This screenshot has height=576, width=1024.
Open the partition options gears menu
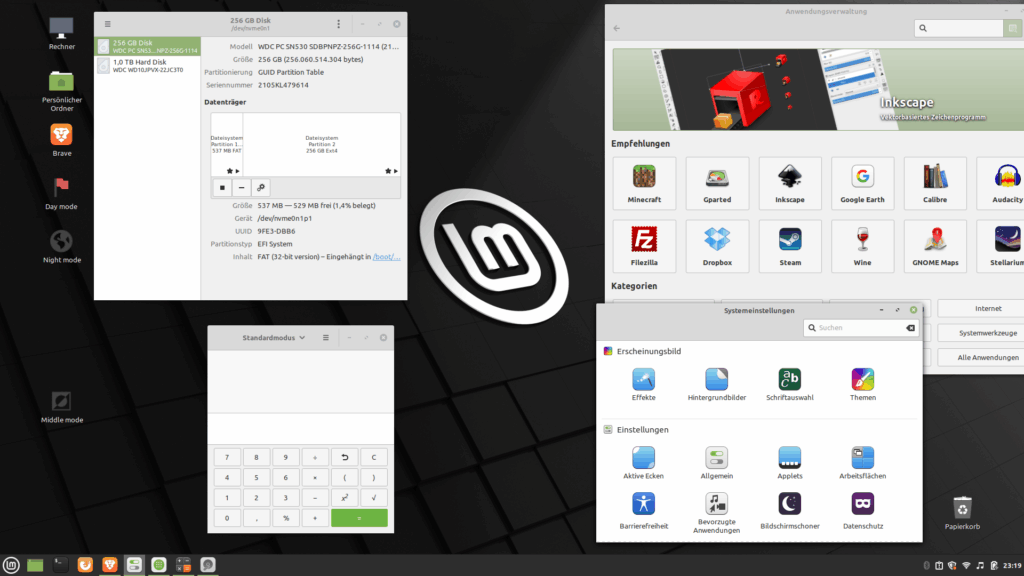261,188
